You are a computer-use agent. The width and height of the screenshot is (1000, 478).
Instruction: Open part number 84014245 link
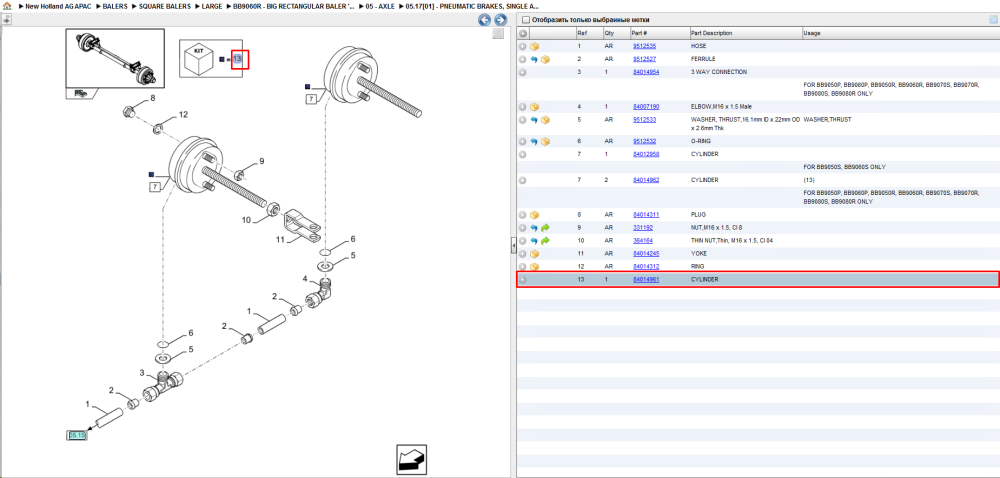(646, 254)
